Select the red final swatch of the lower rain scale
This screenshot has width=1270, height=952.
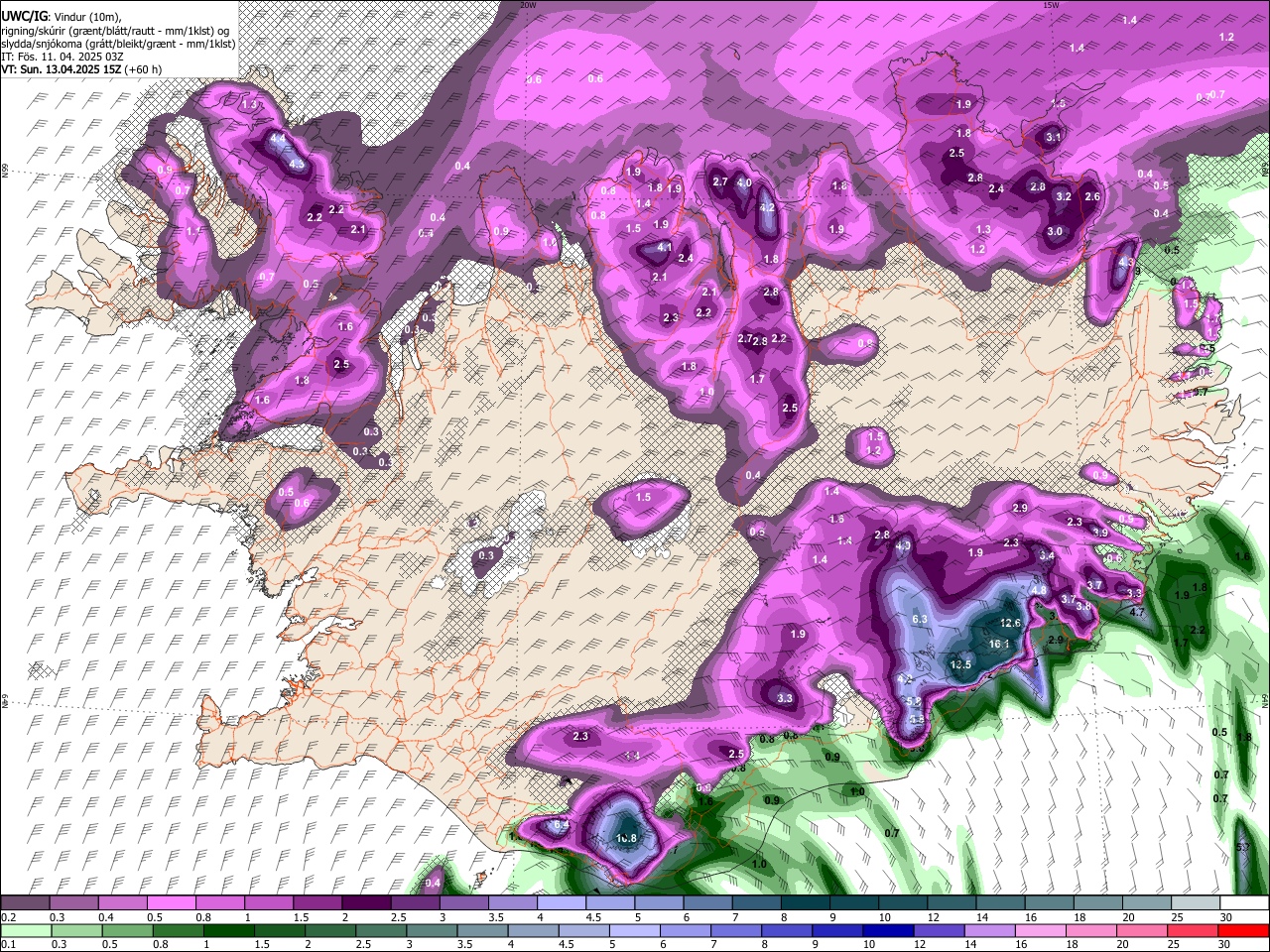click(x=1242, y=930)
